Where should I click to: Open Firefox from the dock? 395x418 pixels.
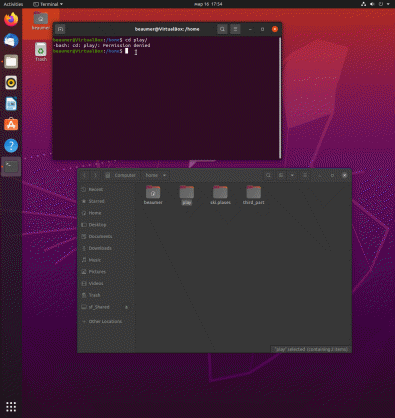tap(11, 20)
